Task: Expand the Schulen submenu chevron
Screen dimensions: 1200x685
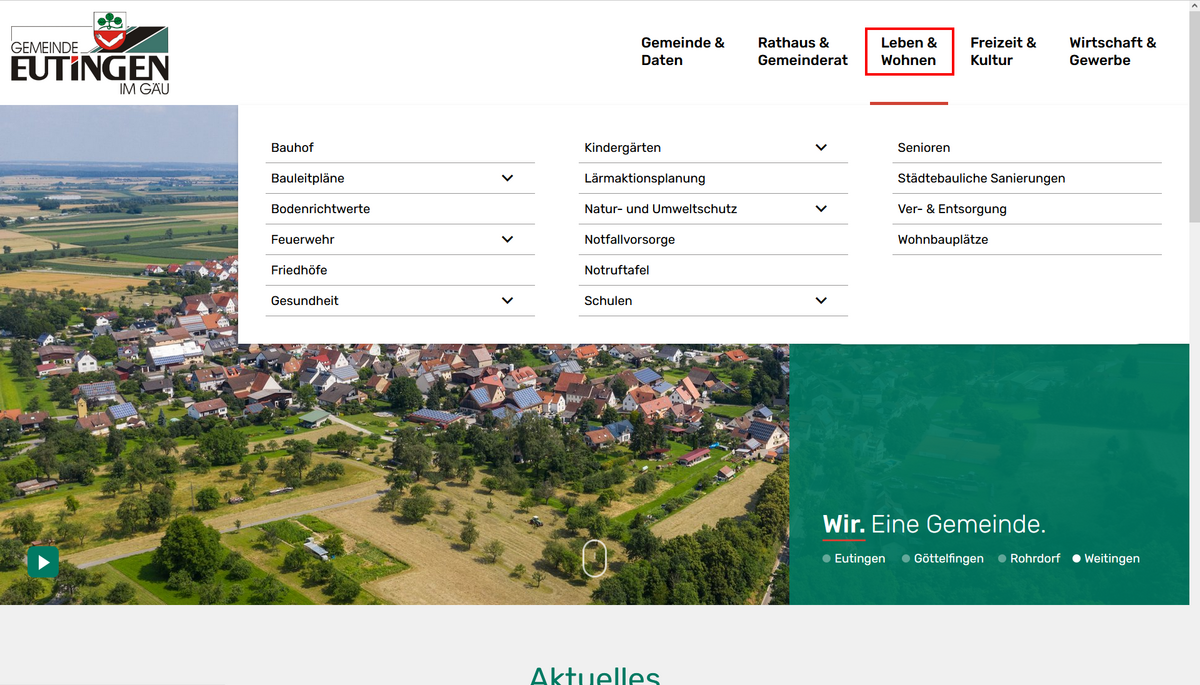Action: pyautogui.click(x=821, y=301)
